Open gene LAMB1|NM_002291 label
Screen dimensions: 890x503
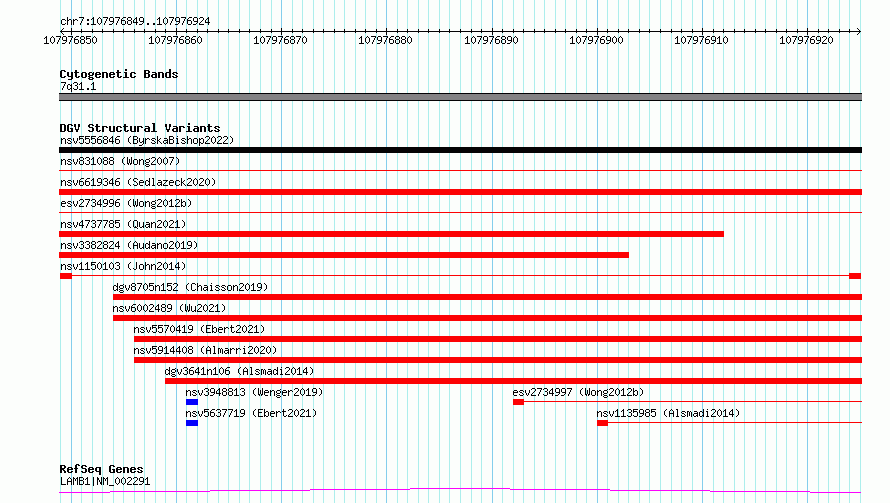point(105,481)
